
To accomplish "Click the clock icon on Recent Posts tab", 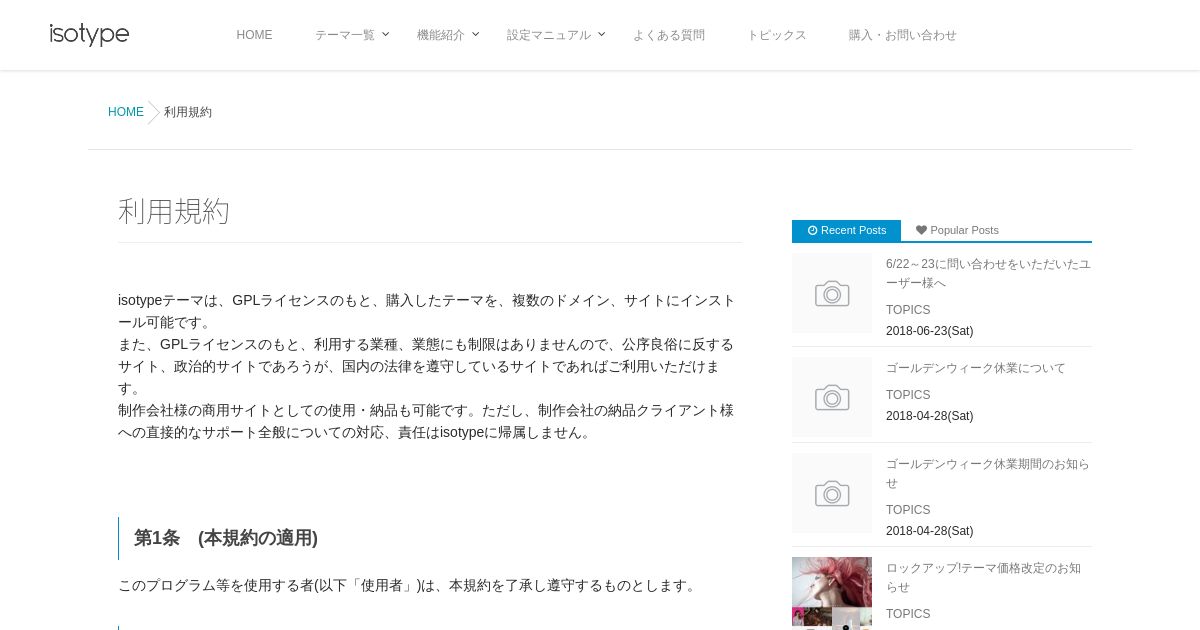I will point(813,230).
